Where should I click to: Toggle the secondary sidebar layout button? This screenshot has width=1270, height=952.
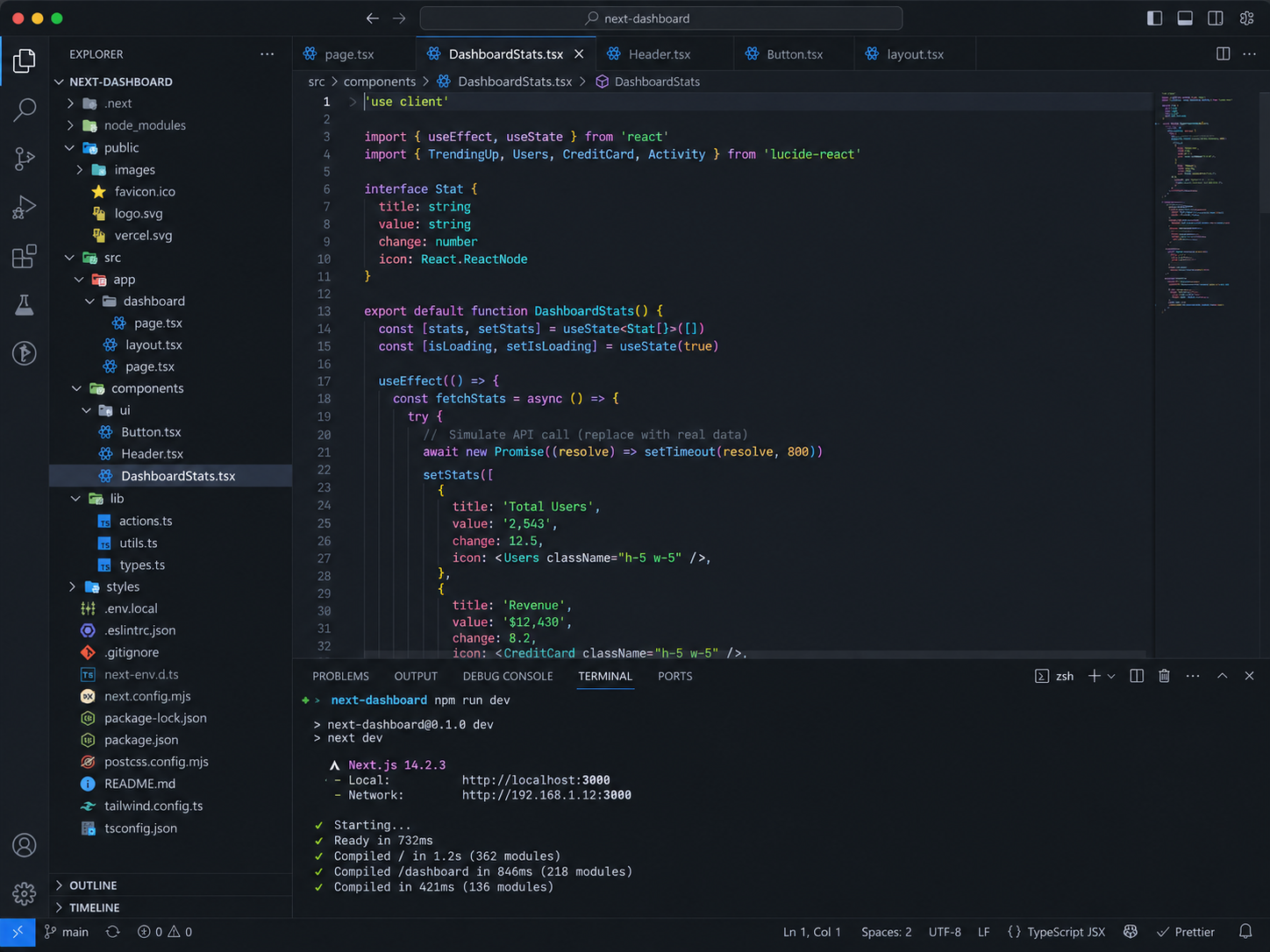[x=1216, y=18]
